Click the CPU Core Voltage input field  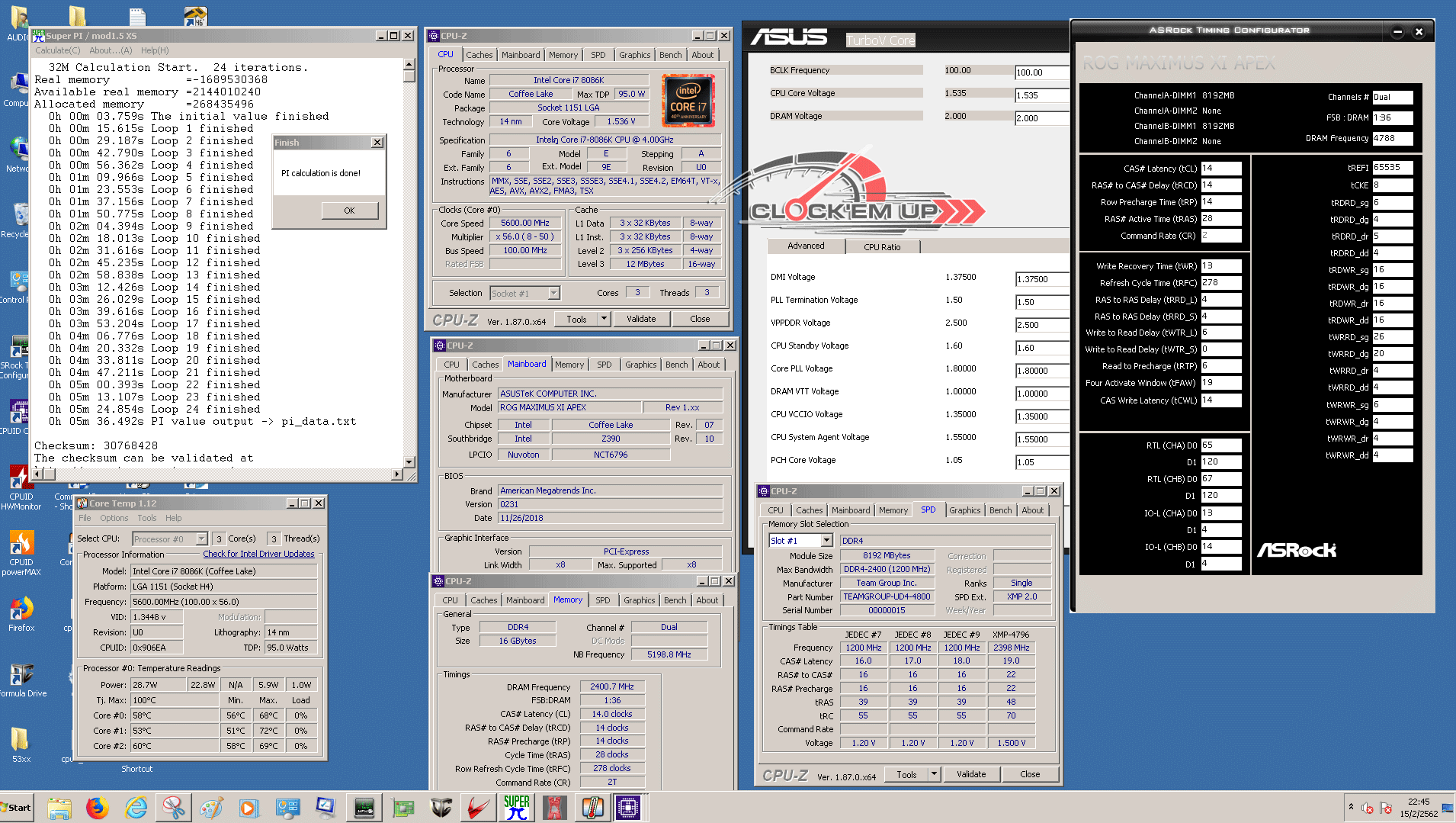coord(1041,95)
